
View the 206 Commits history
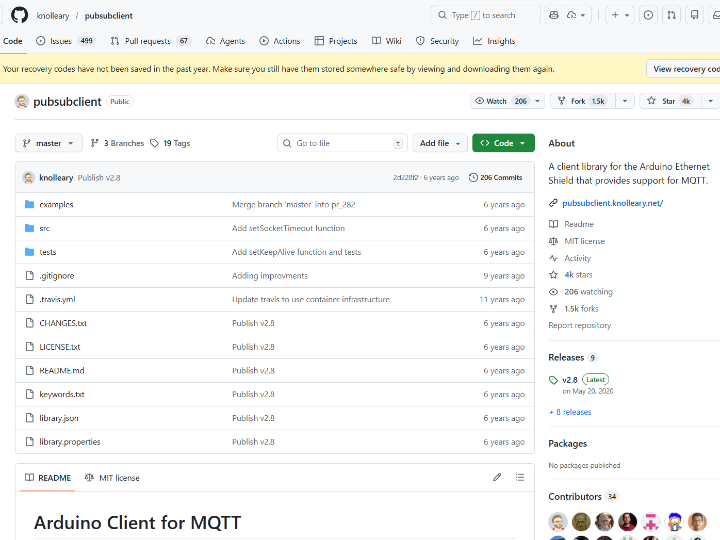click(495, 177)
